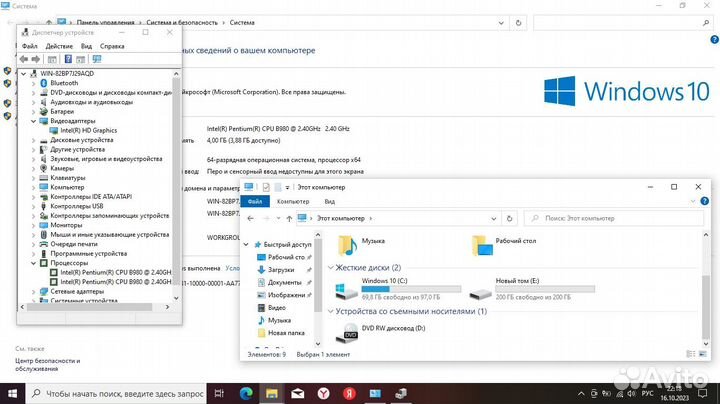Open Центр безопасности и обслуживания link
Viewport: 720px width, 404px height.
click(x=48, y=365)
